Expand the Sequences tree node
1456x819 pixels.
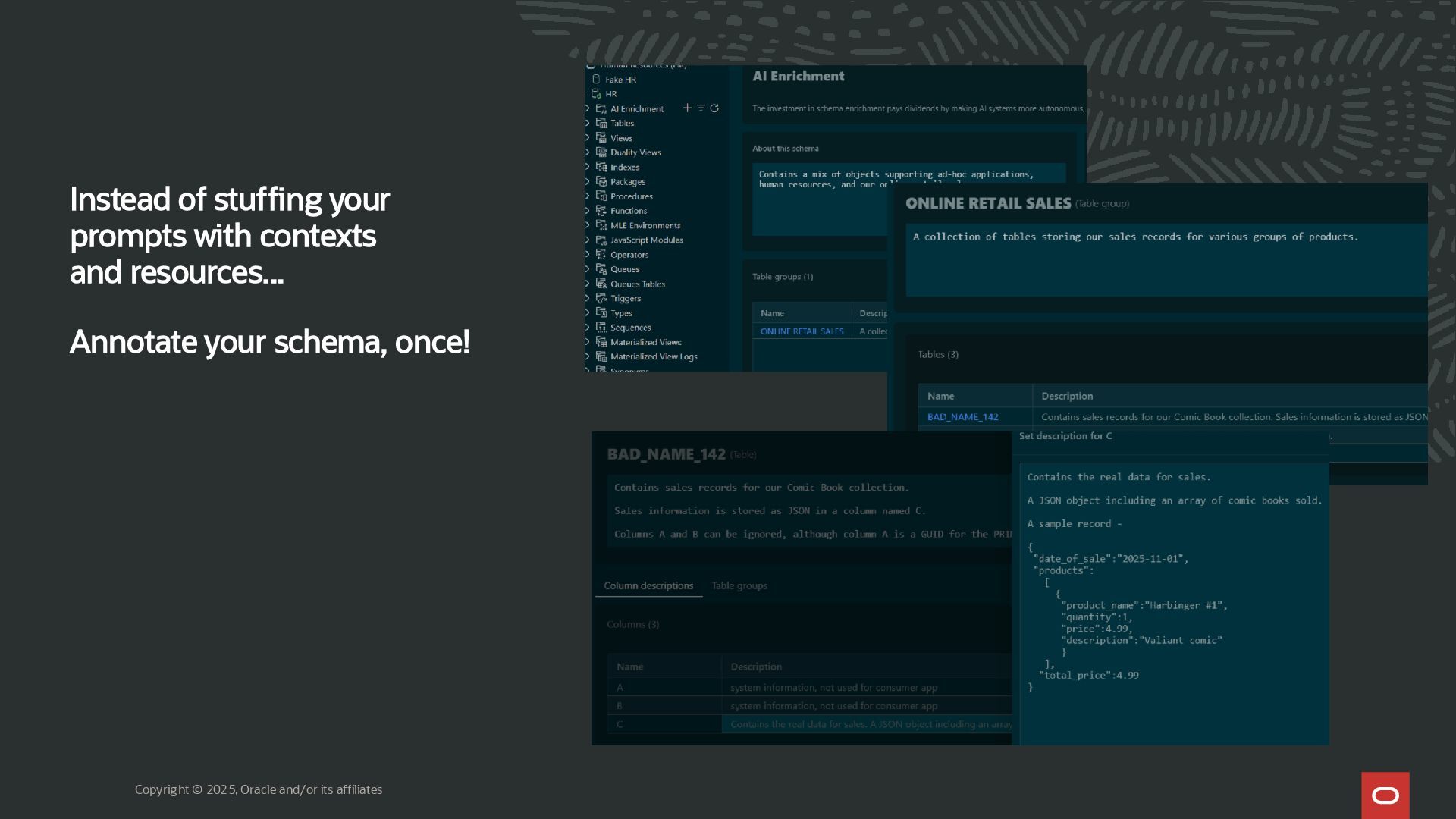click(588, 328)
